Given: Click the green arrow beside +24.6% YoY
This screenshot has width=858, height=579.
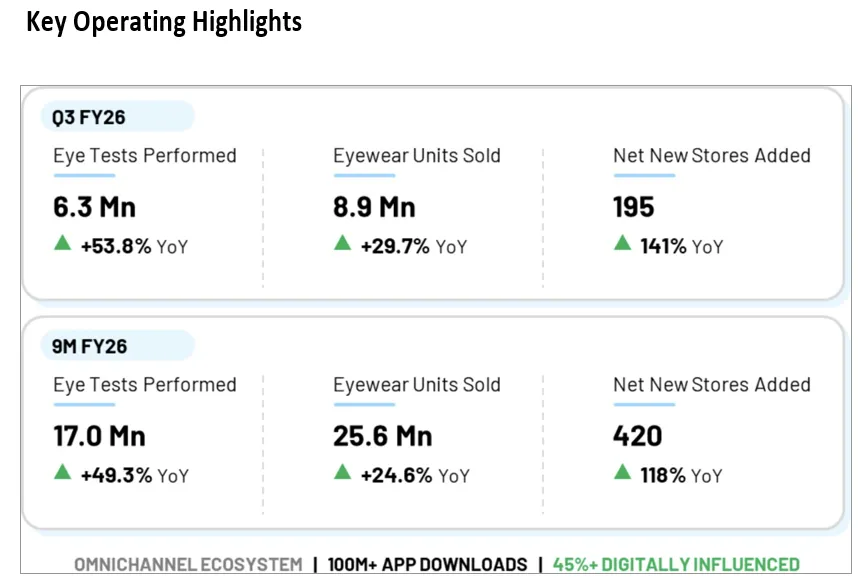Looking at the screenshot, I should pyautogui.click(x=343, y=472).
